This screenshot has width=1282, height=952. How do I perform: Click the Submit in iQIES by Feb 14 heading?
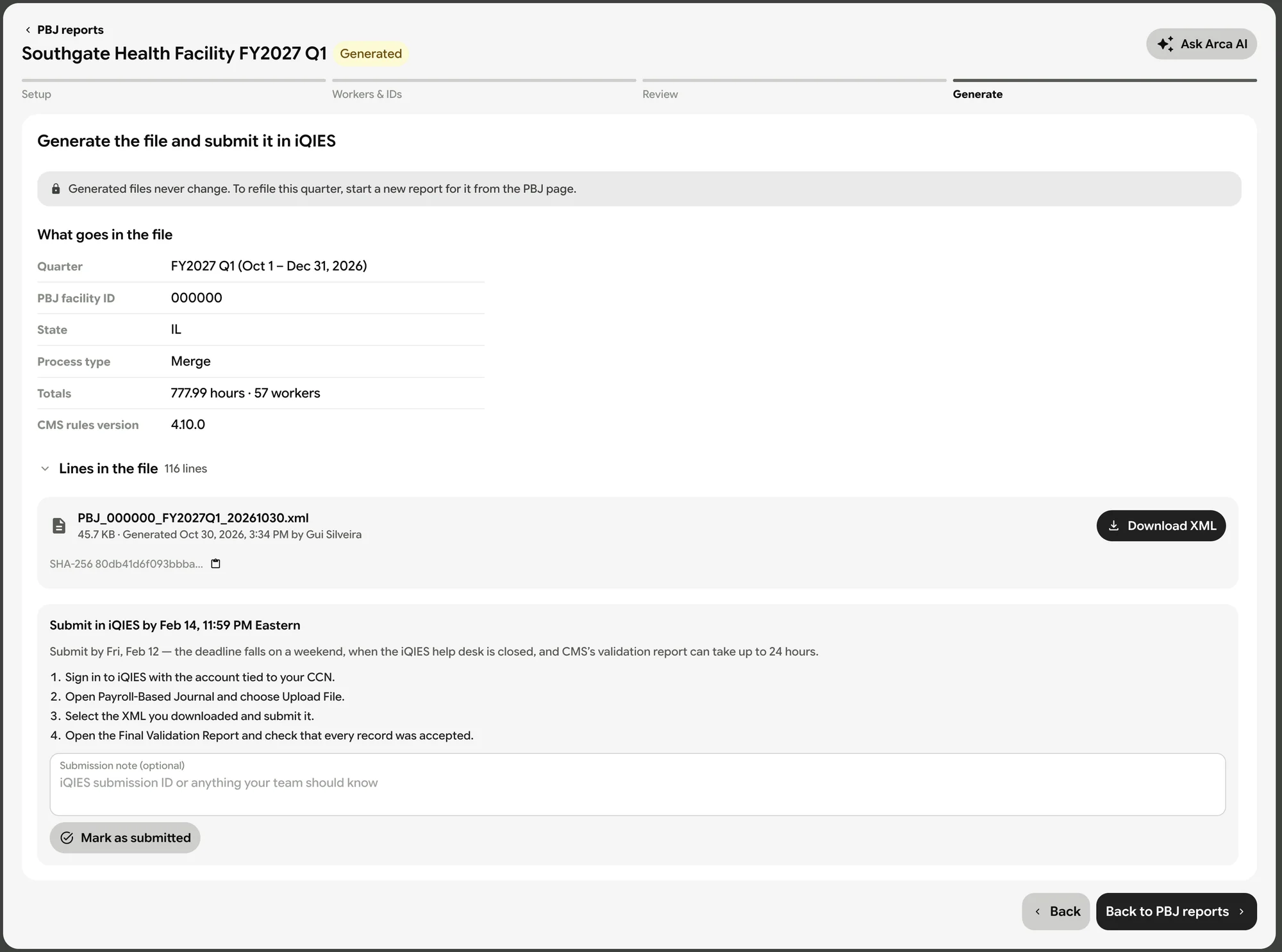click(x=175, y=625)
